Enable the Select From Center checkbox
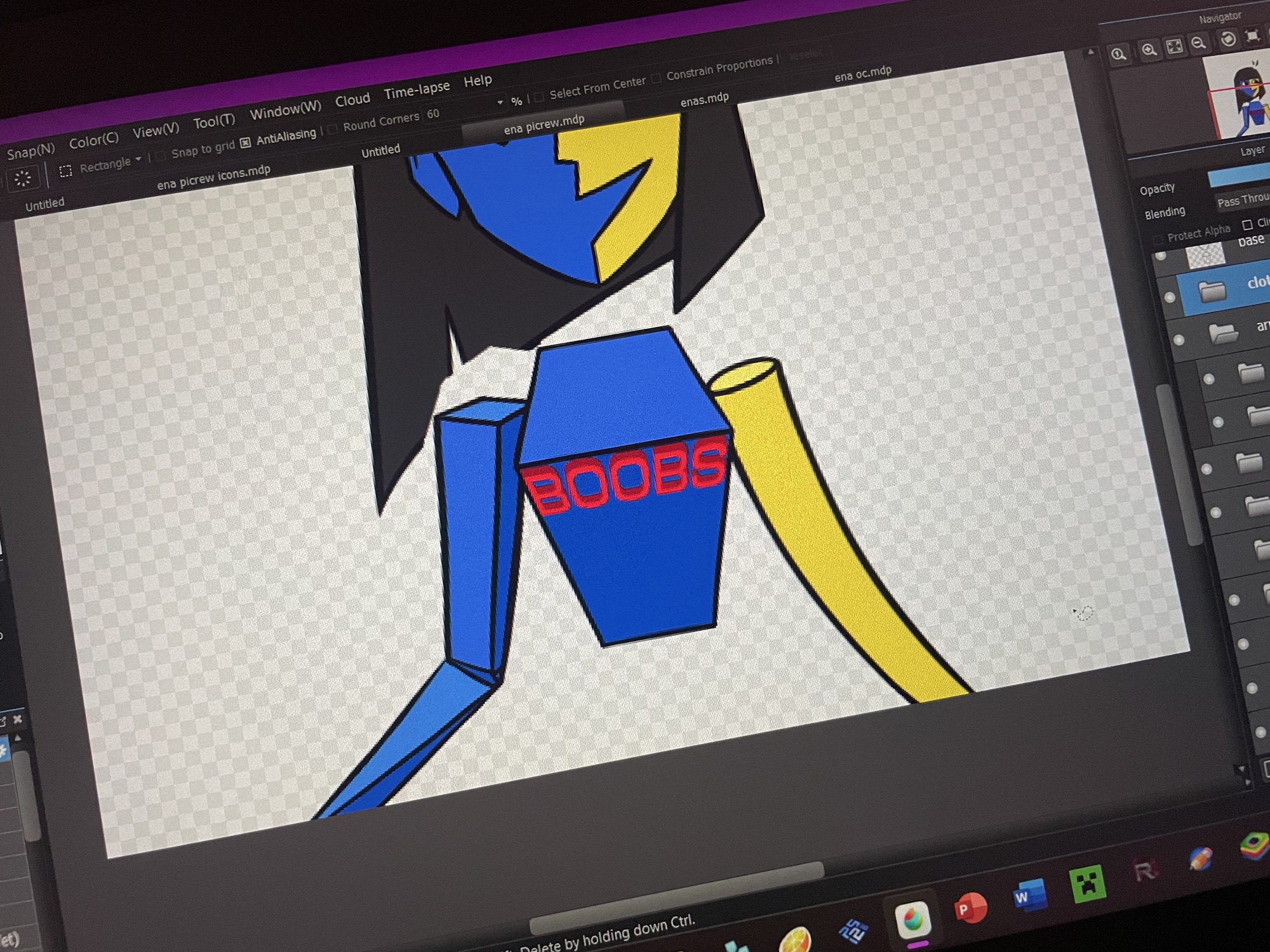 539,96
